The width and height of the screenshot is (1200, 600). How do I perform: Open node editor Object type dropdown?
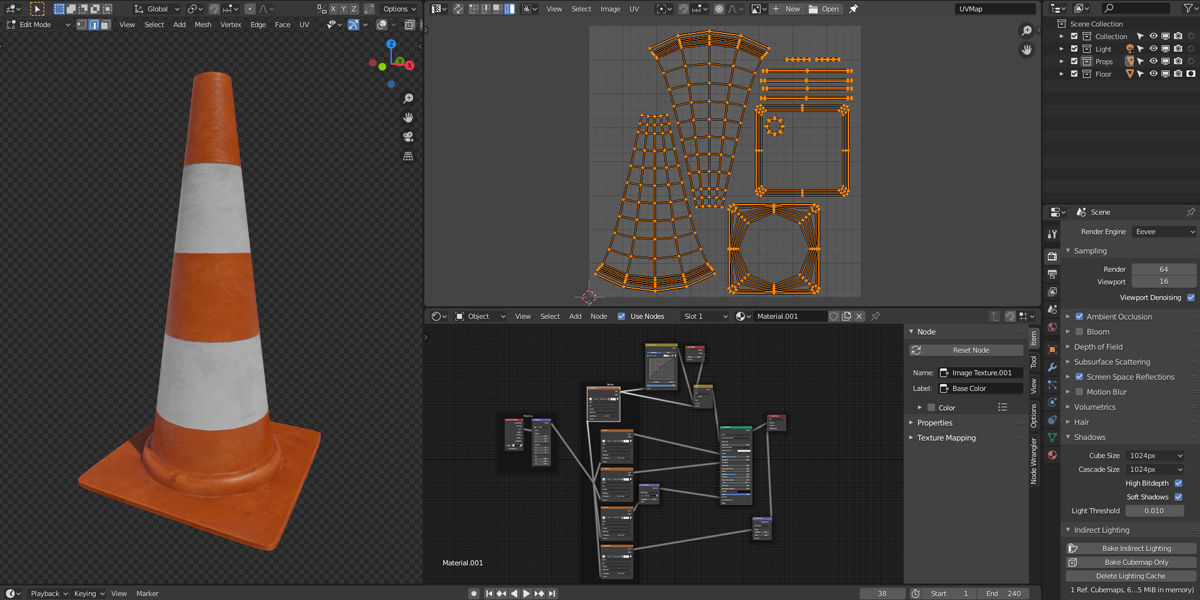click(479, 316)
